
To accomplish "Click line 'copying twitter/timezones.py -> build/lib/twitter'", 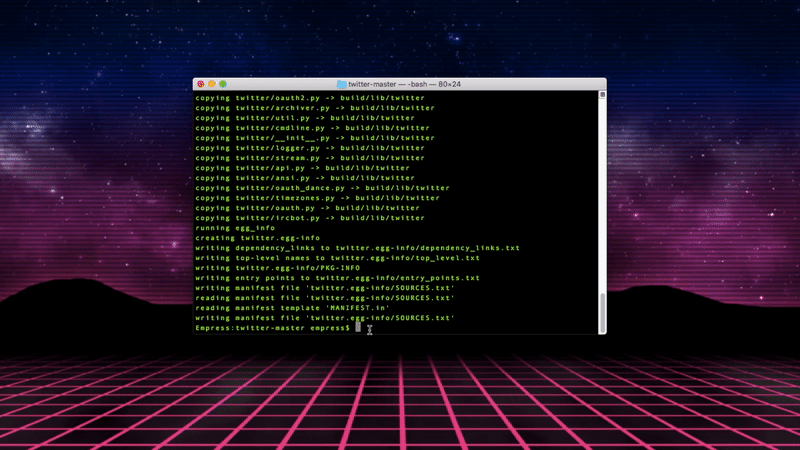I will 317,198.
